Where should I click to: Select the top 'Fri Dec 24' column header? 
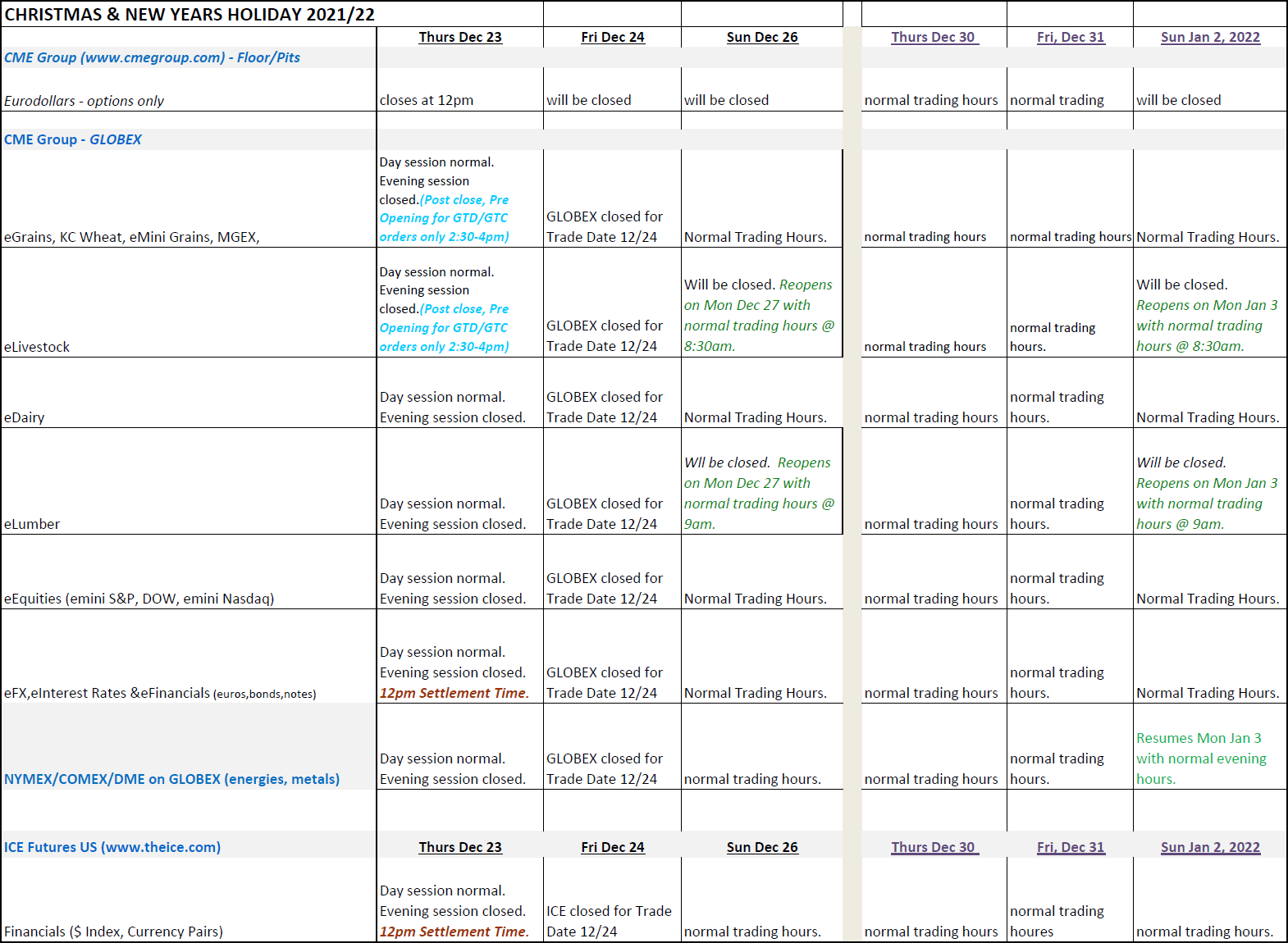point(613,37)
